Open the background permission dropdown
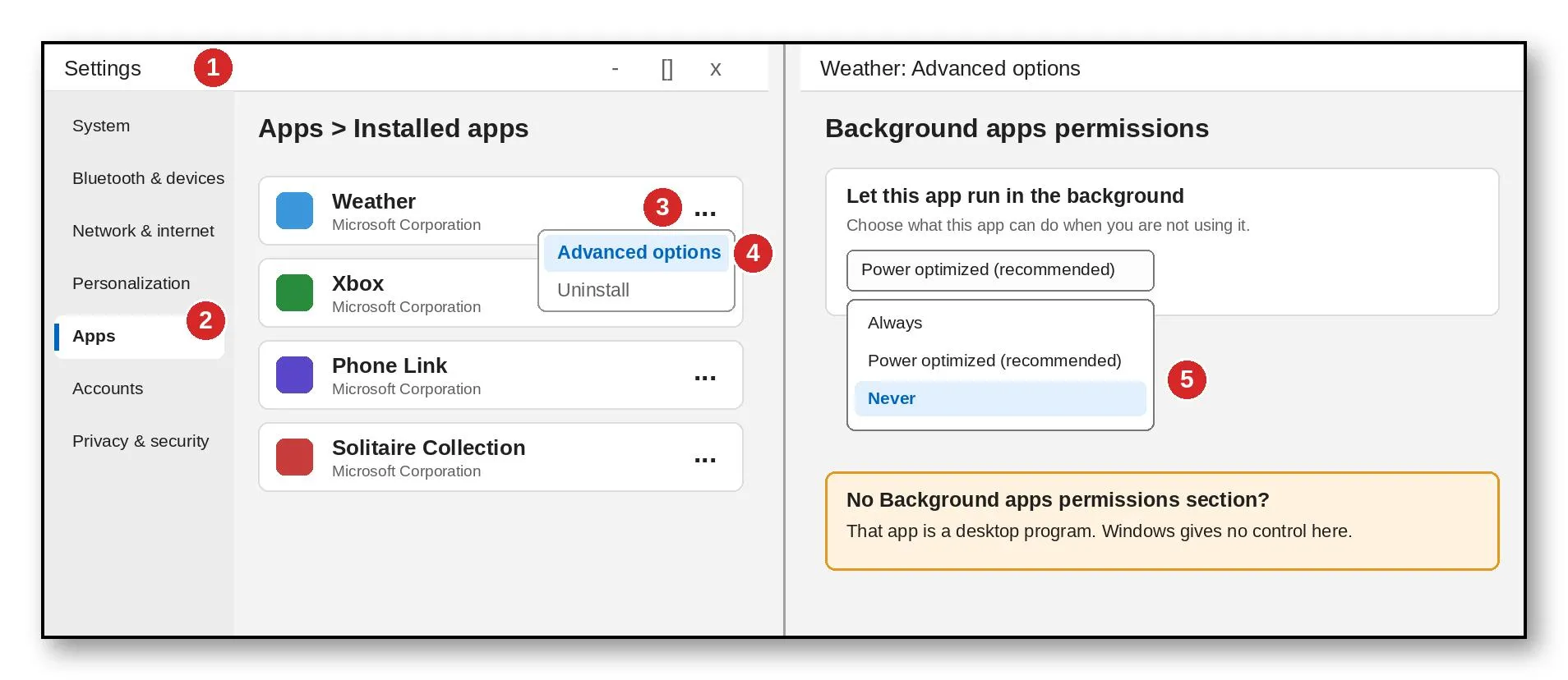Screen dimensions: 1568x680 pyautogui.click(x=1000, y=270)
